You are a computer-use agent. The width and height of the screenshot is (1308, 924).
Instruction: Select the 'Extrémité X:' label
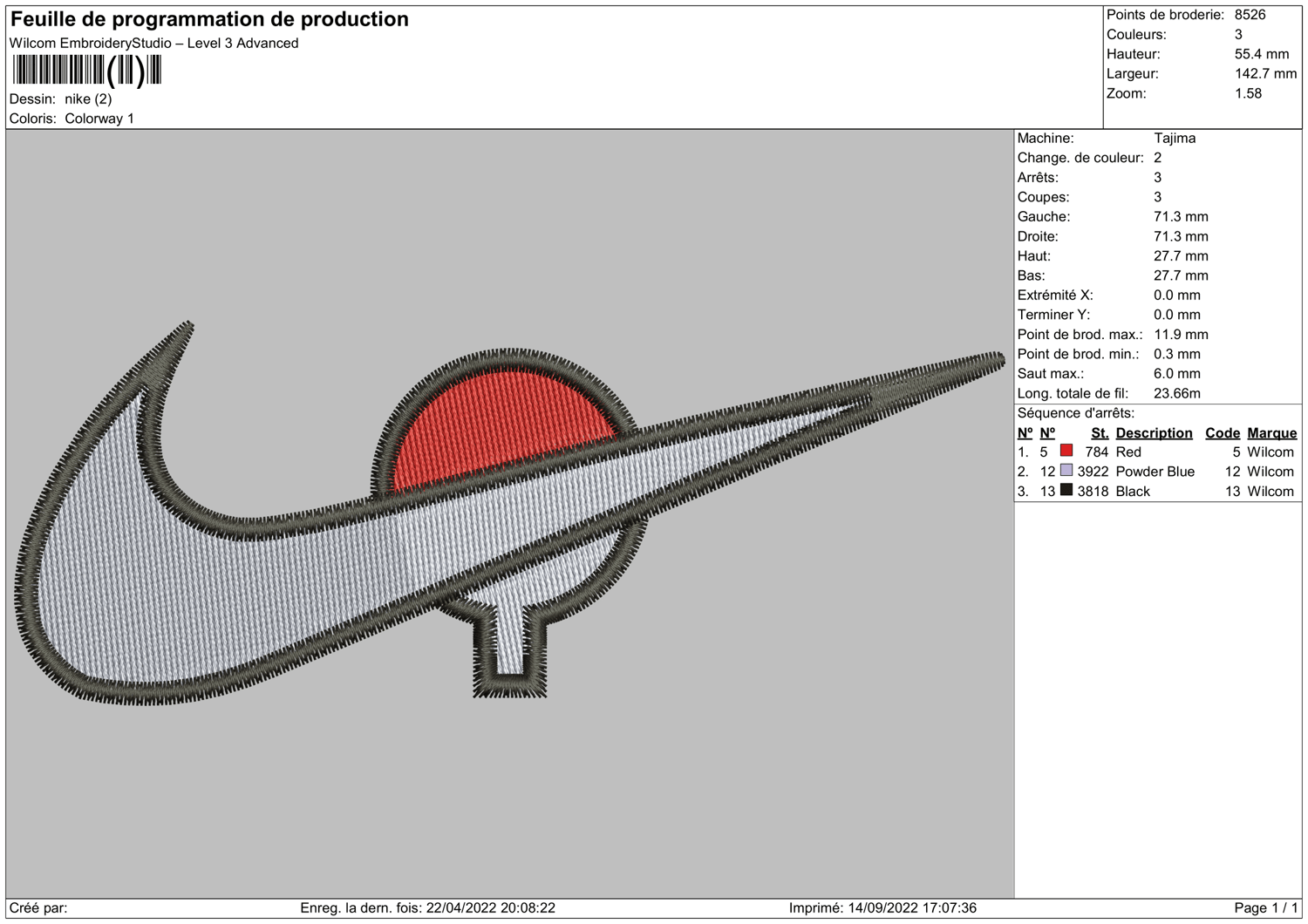(x=1055, y=295)
